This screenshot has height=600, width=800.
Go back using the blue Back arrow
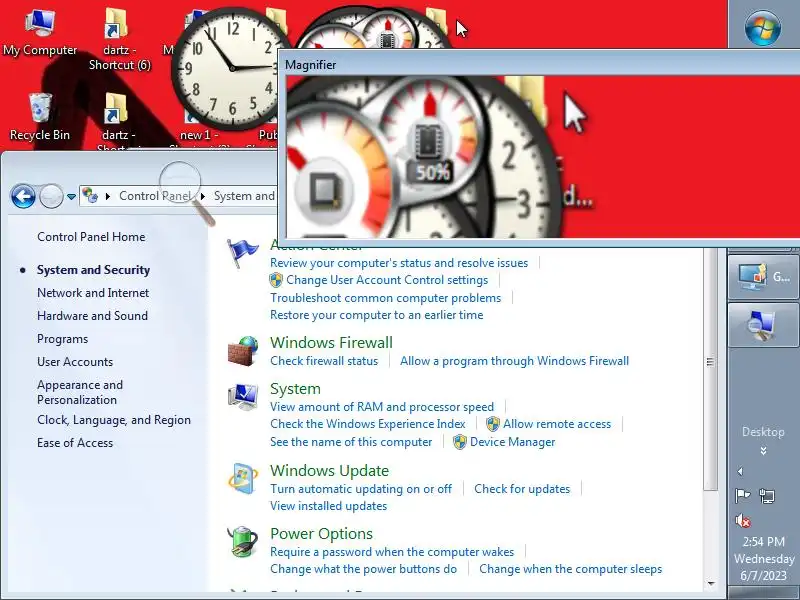point(23,196)
